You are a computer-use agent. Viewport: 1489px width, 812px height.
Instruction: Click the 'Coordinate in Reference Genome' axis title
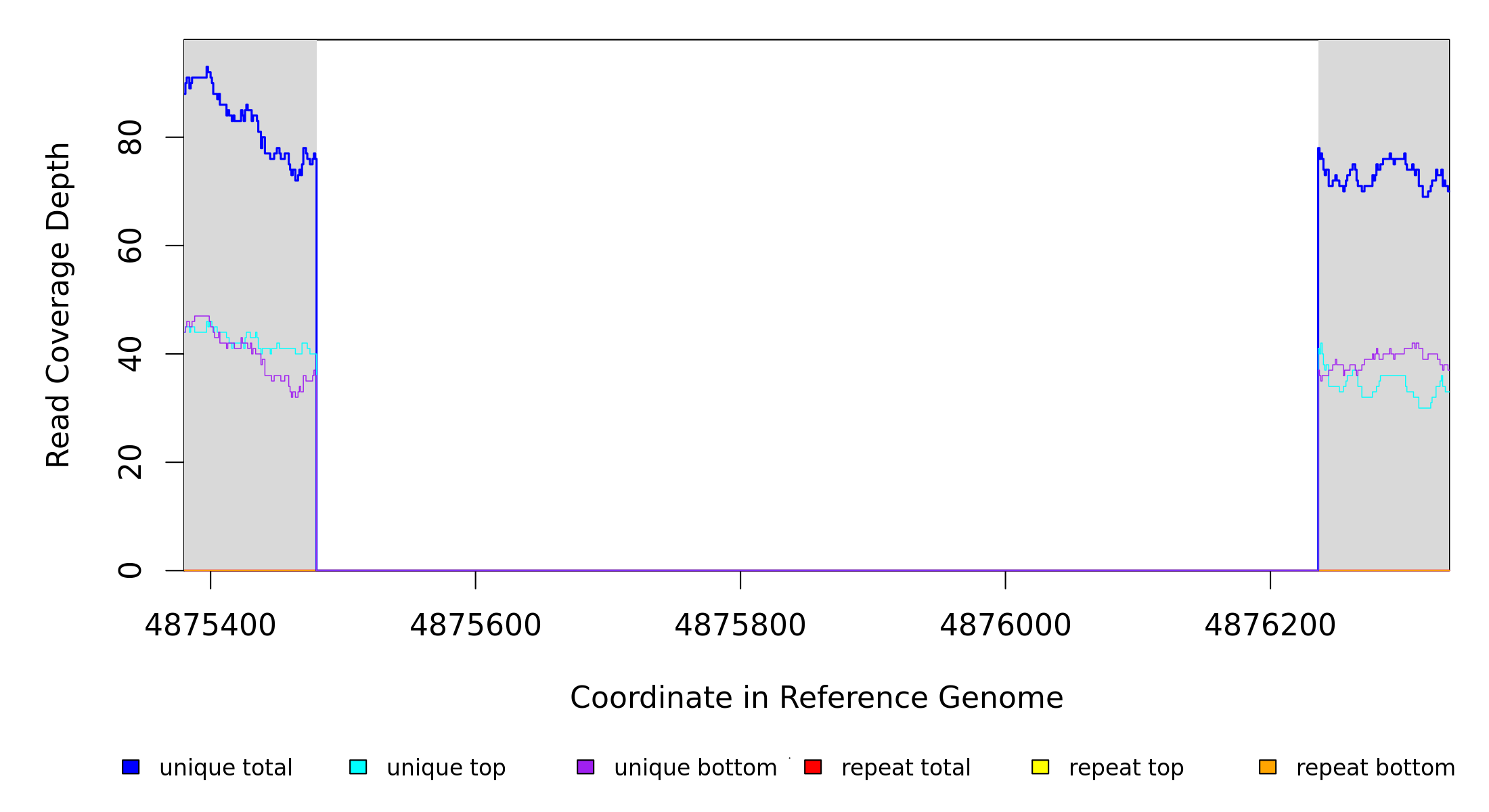point(816,698)
